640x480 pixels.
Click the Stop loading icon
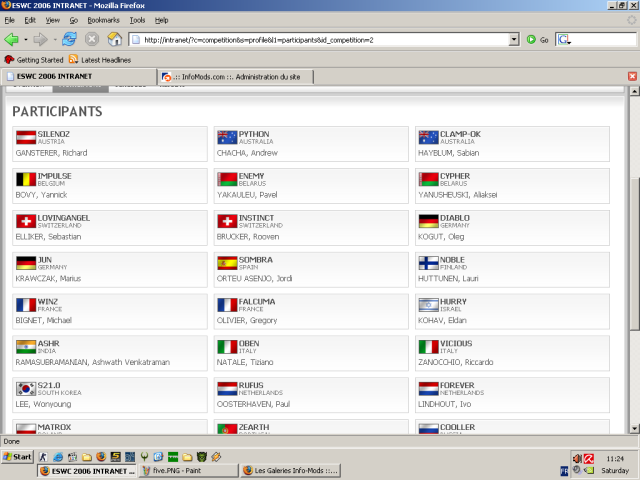pyautogui.click(x=92, y=40)
